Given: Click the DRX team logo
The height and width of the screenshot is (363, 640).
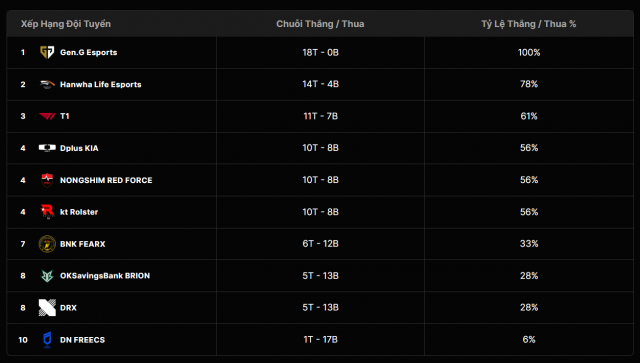Looking at the screenshot, I should coord(47,307).
